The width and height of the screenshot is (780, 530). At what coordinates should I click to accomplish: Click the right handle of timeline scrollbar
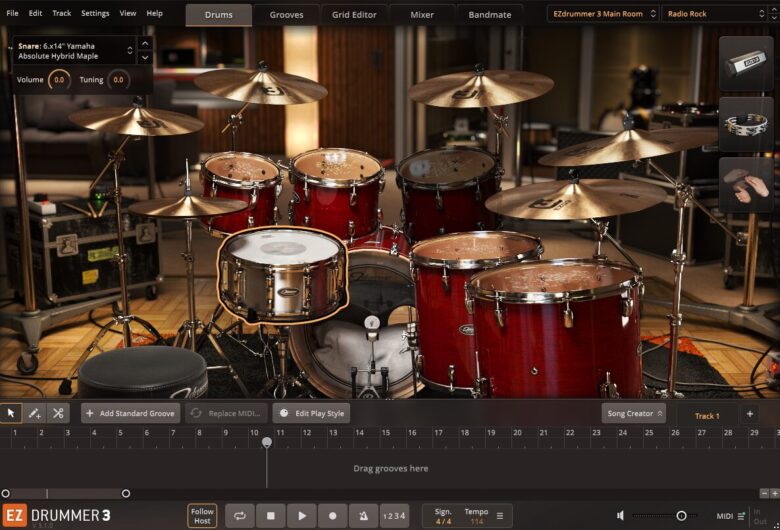126,494
